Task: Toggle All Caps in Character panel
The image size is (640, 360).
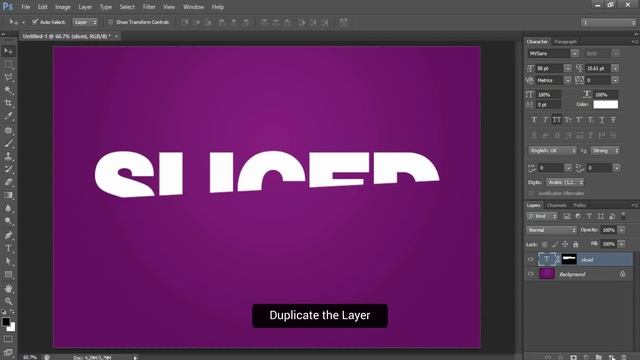Action: [556, 120]
